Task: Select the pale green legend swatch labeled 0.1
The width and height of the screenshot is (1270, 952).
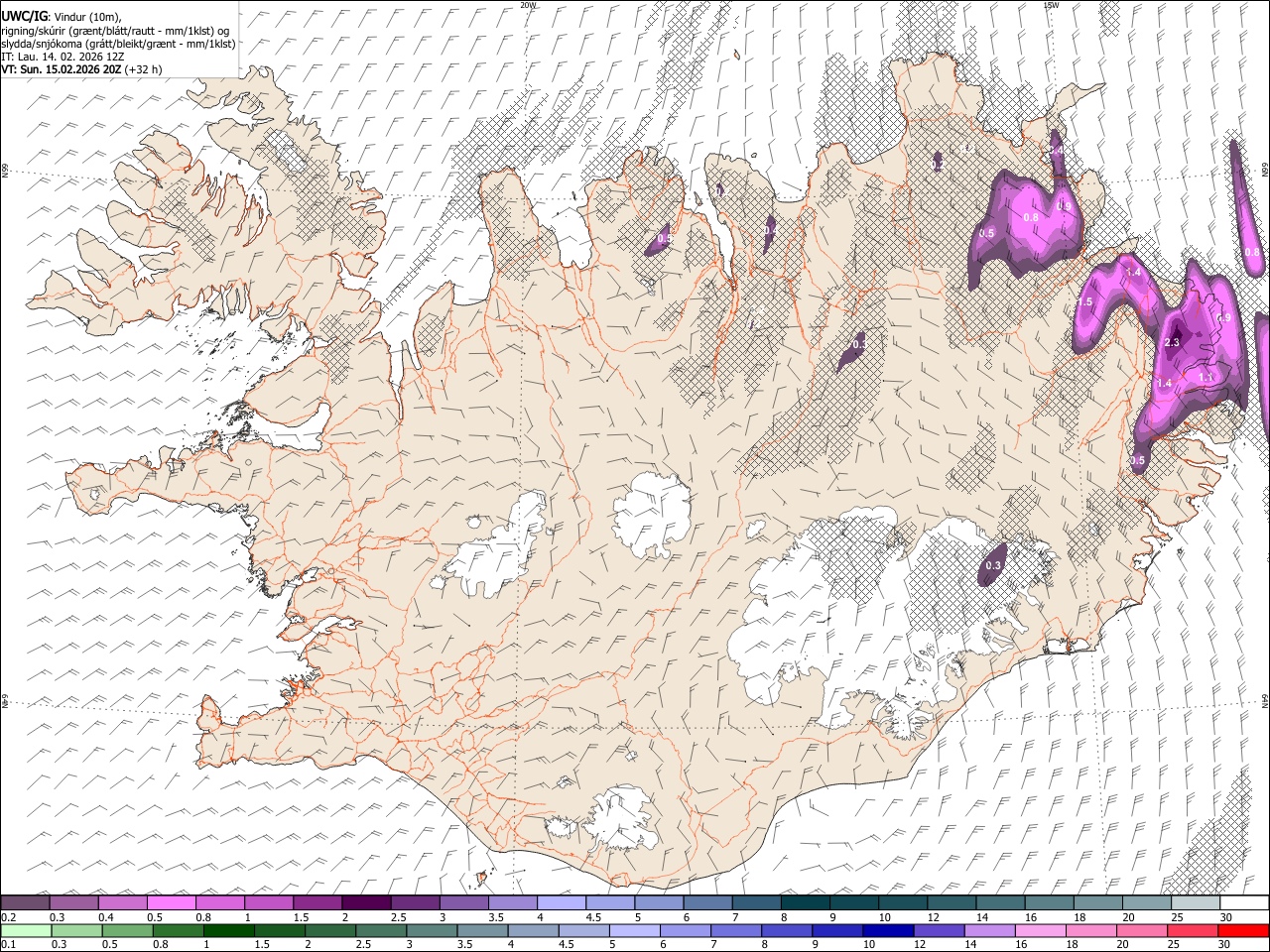Action: [26, 930]
